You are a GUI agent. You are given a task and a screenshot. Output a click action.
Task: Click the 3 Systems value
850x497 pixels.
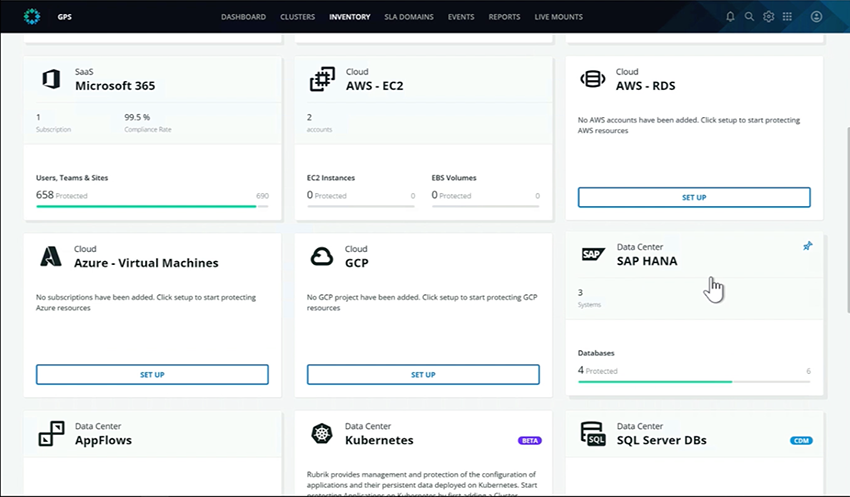pos(580,292)
